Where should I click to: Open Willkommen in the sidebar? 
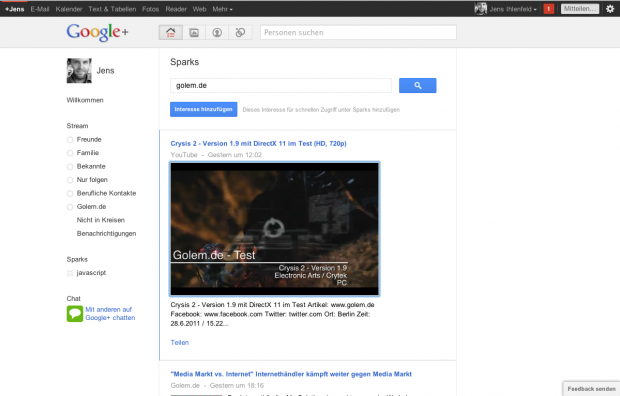[x=85, y=100]
